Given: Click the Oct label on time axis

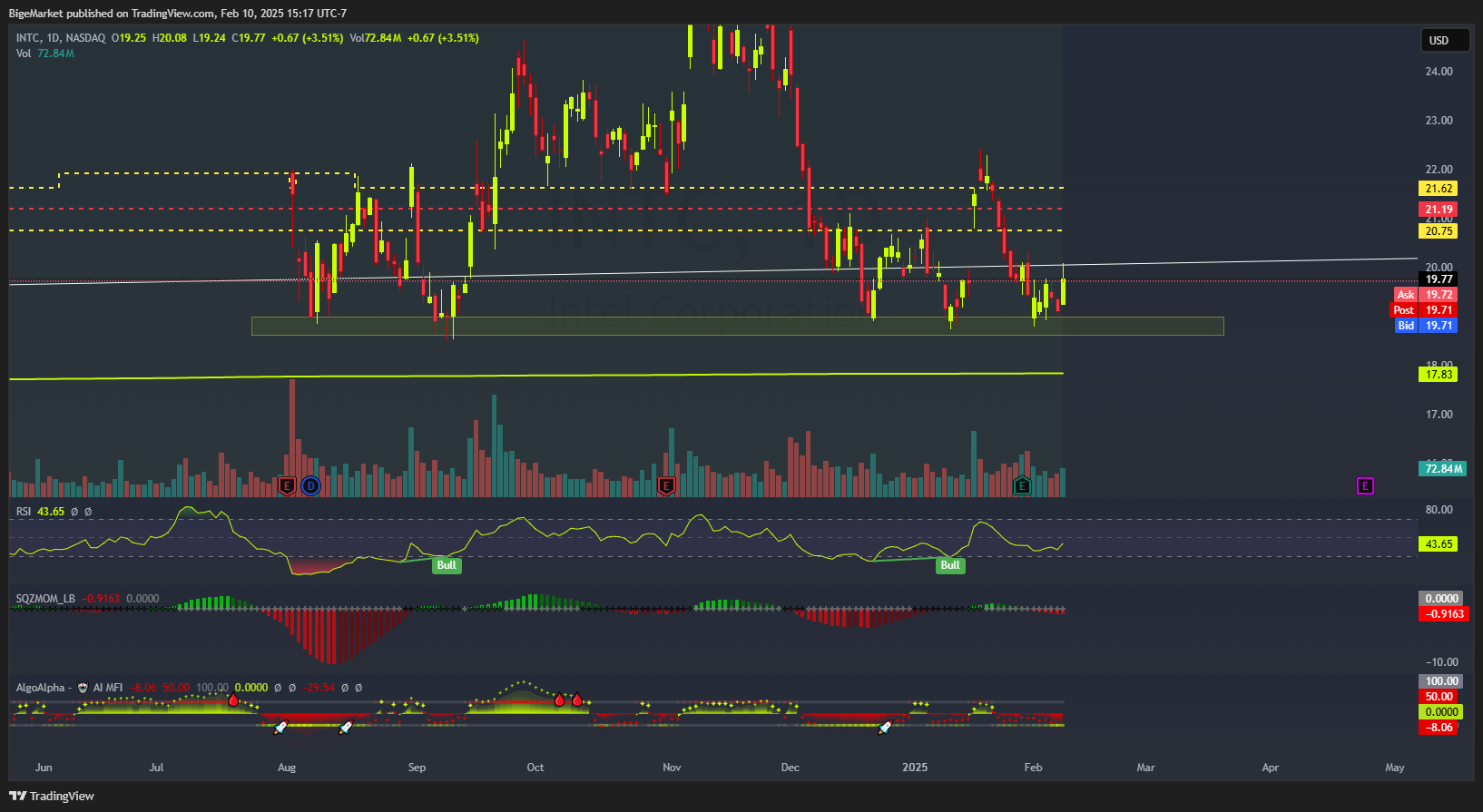Looking at the screenshot, I should tap(535, 768).
